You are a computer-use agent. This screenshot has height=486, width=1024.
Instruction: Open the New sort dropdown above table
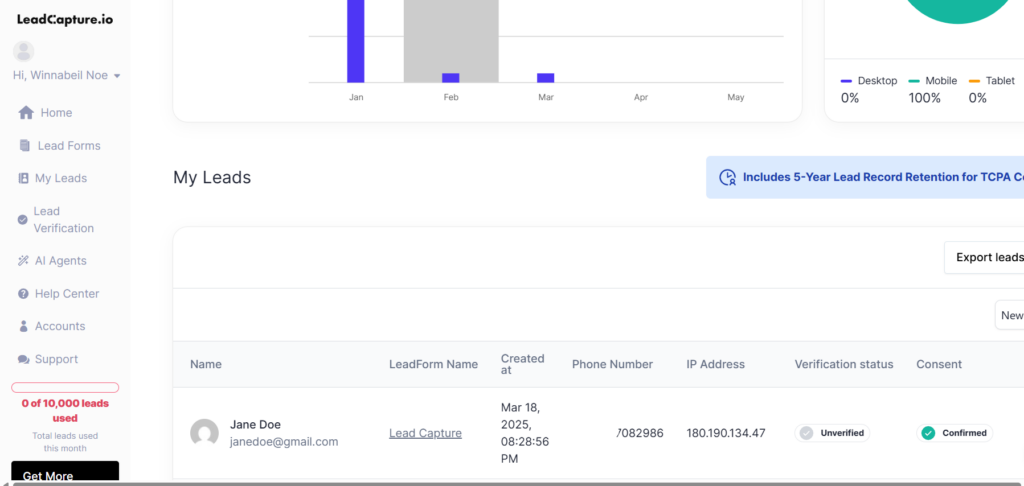click(x=1010, y=315)
